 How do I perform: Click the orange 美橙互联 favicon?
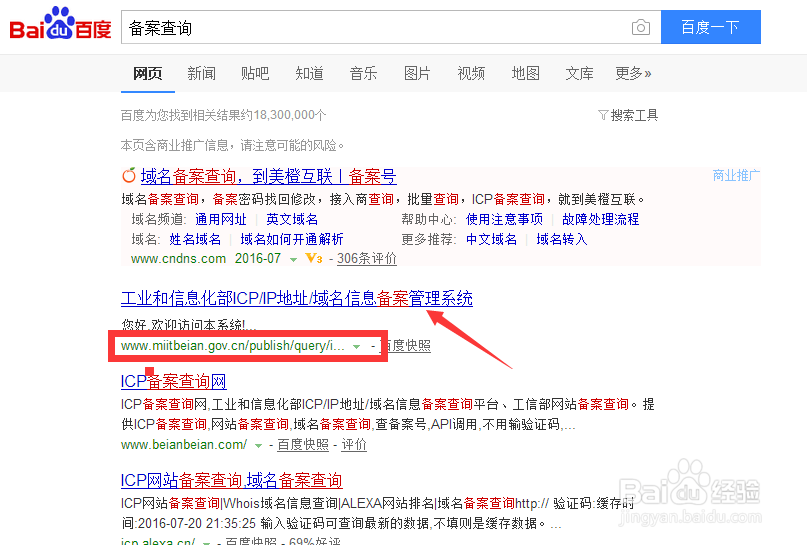coord(129,175)
